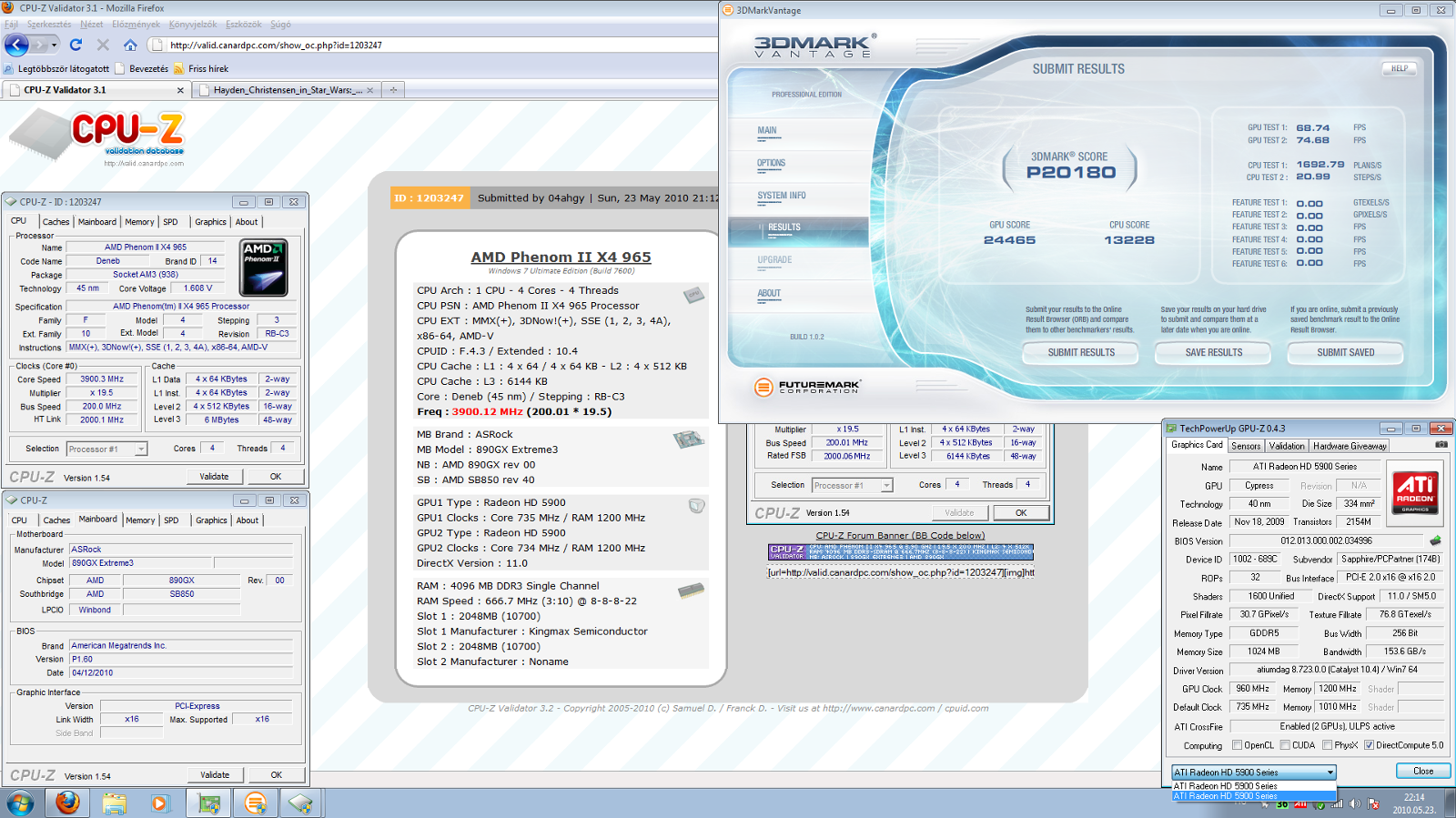Viewport: 1456px width, 818px height.
Task: Select the BB code URL text field
Action: click(x=901, y=572)
